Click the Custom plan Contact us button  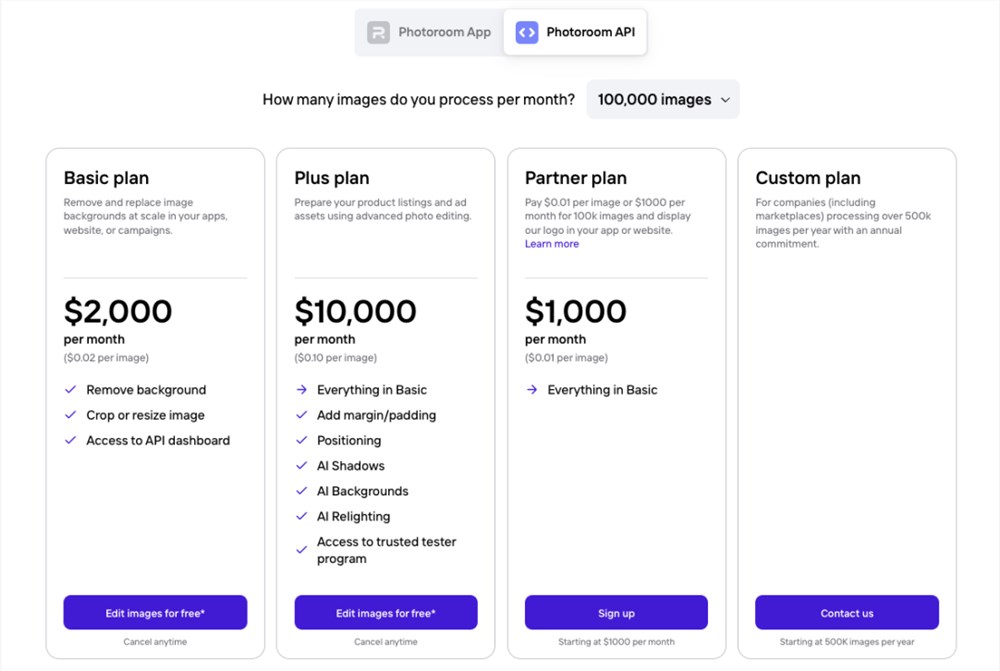click(x=847, y=613)
